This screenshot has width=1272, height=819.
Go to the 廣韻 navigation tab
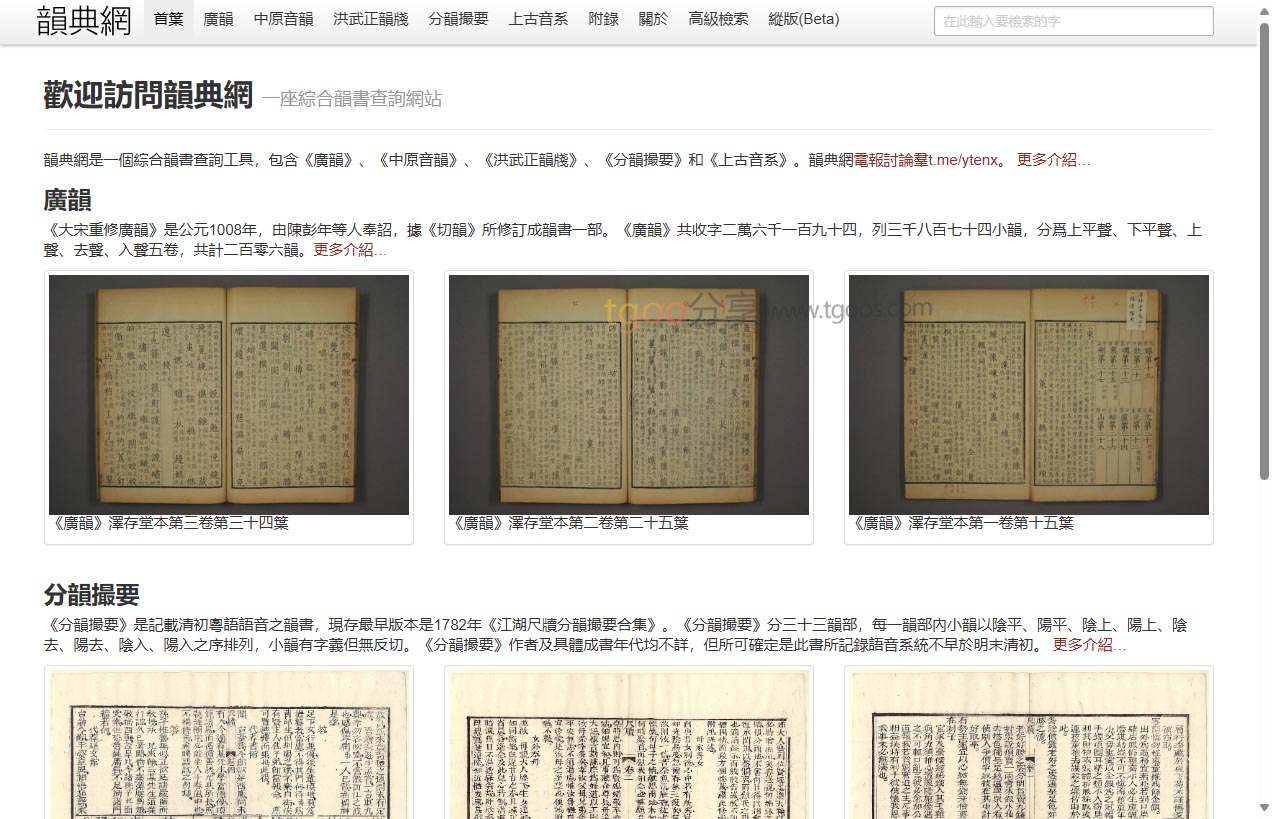pyautogui.click(x=218, y=19)
